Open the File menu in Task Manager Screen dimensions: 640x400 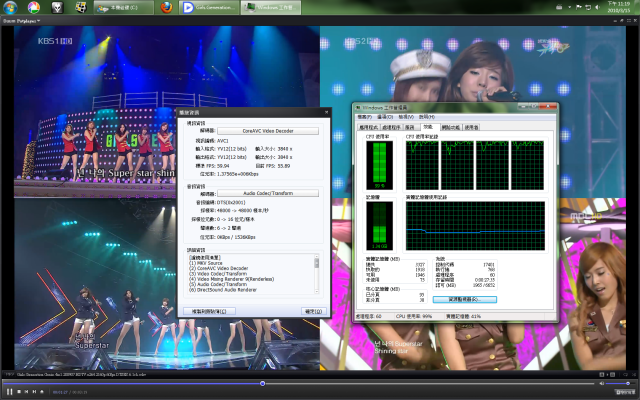[x=364, y=117]
